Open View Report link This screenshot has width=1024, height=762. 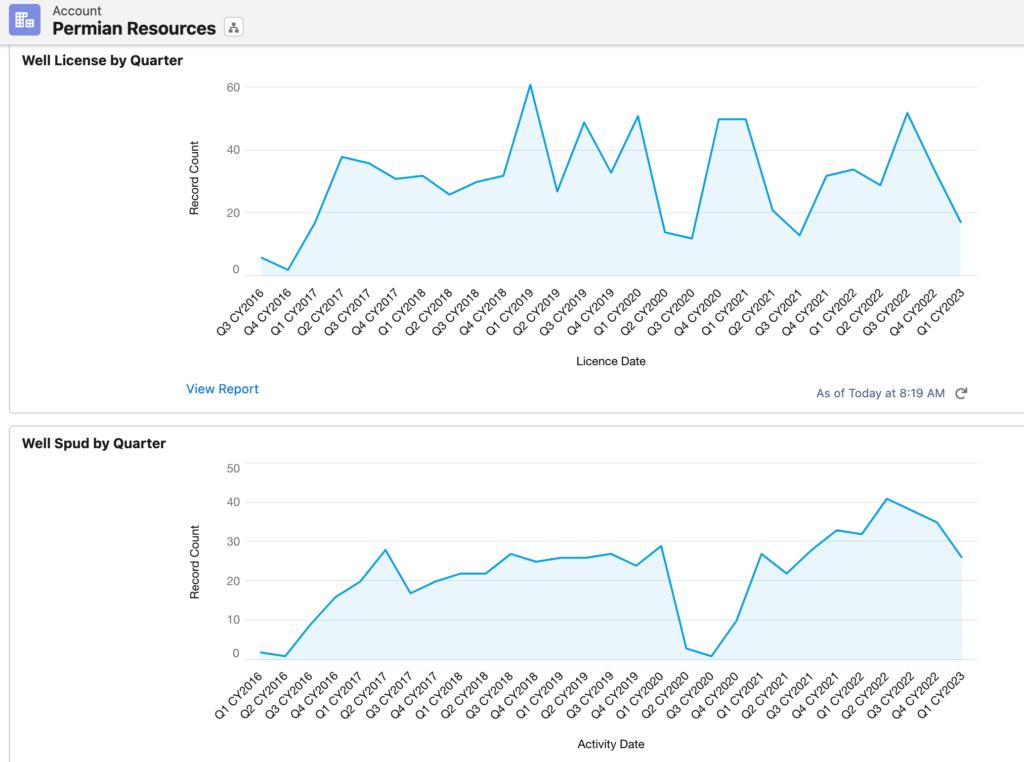tap(222, 389)
